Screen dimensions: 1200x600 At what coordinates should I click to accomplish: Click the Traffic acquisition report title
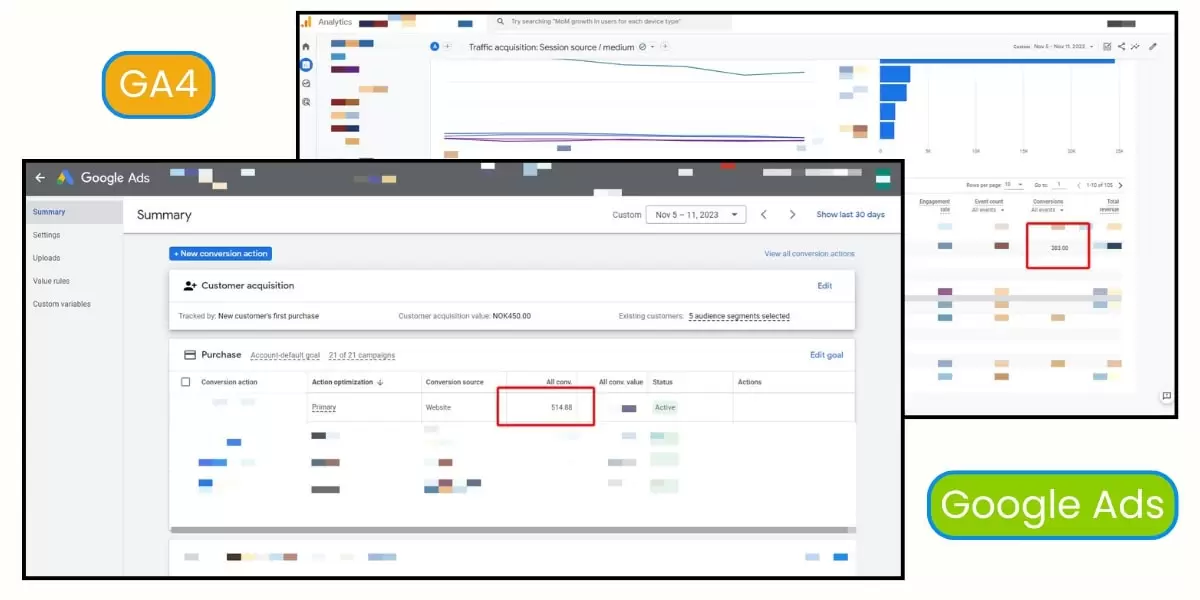551,47
